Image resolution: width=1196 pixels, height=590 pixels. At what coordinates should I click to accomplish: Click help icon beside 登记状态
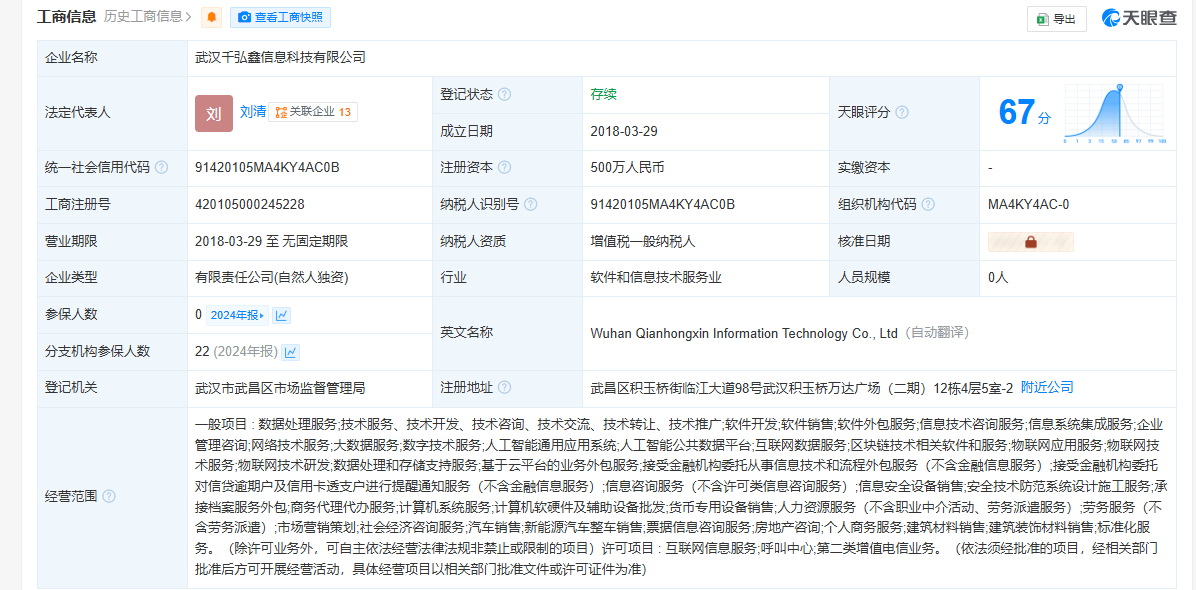click(505, 94)
